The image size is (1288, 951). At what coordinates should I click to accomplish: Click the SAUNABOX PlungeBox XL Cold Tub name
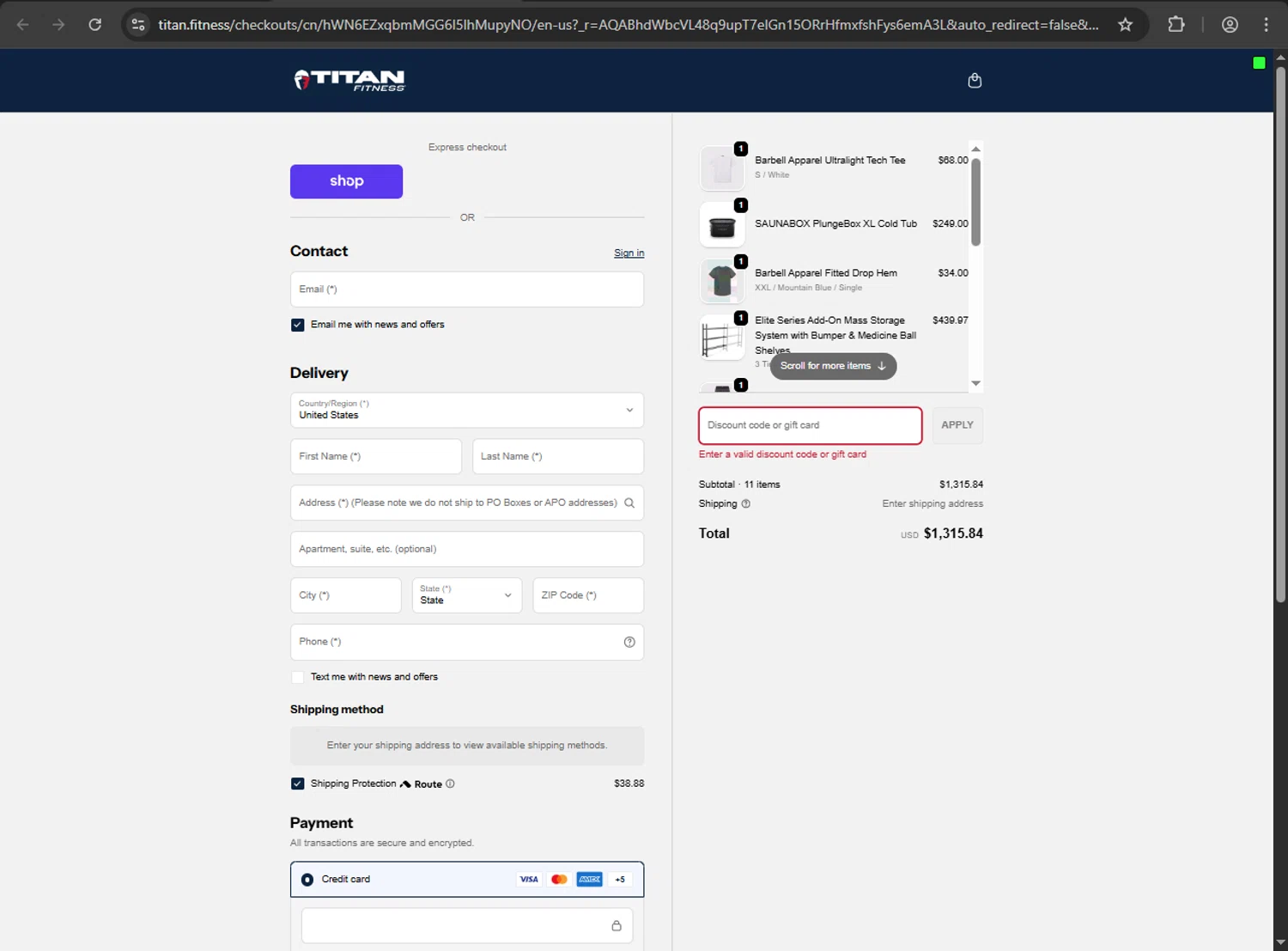pyautogui.click(x=835, y=223)
